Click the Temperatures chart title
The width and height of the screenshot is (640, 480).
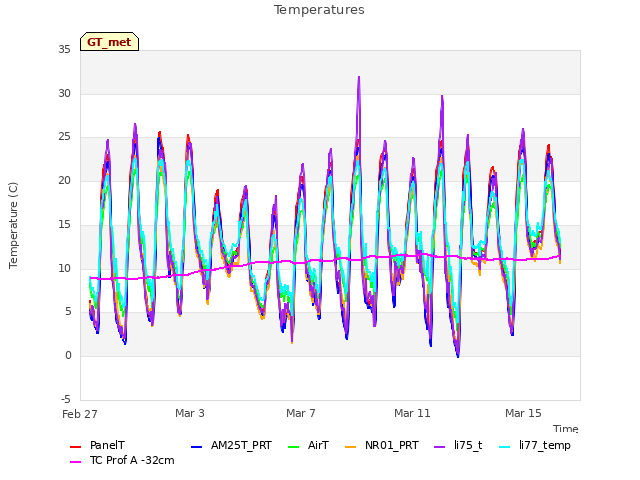click(319, 10)
